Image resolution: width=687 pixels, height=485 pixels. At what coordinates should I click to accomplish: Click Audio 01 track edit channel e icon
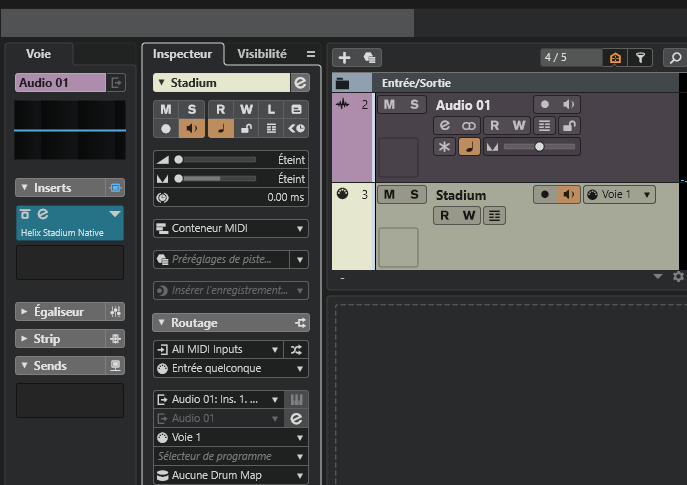445,126
